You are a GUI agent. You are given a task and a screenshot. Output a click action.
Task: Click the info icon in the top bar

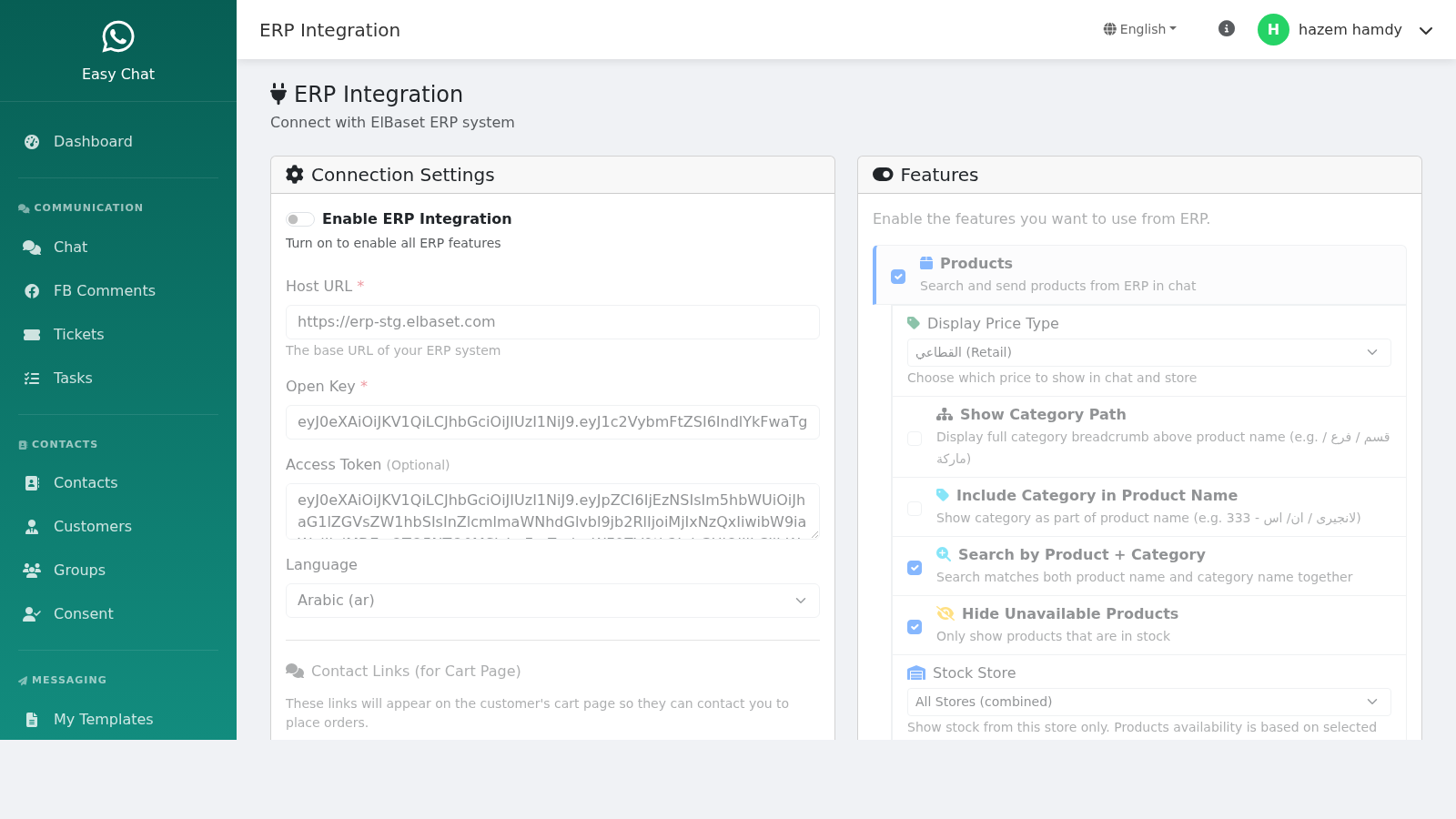(x=1226, y=28)
